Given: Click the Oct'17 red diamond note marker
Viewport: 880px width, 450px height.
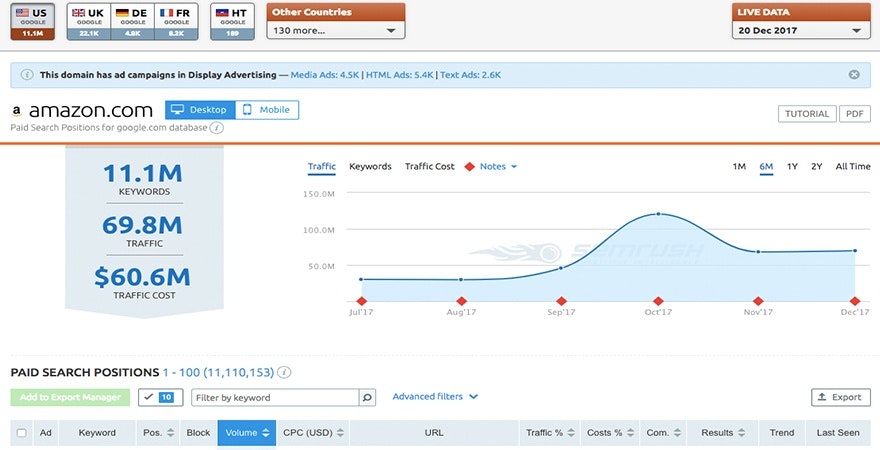Looking at the screenshot, I should click(657, 301).
